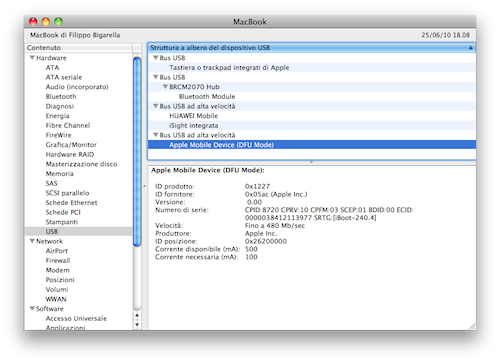Click the serial number CPID:8720 text
The image size is (500, 363).
point(329,214)
